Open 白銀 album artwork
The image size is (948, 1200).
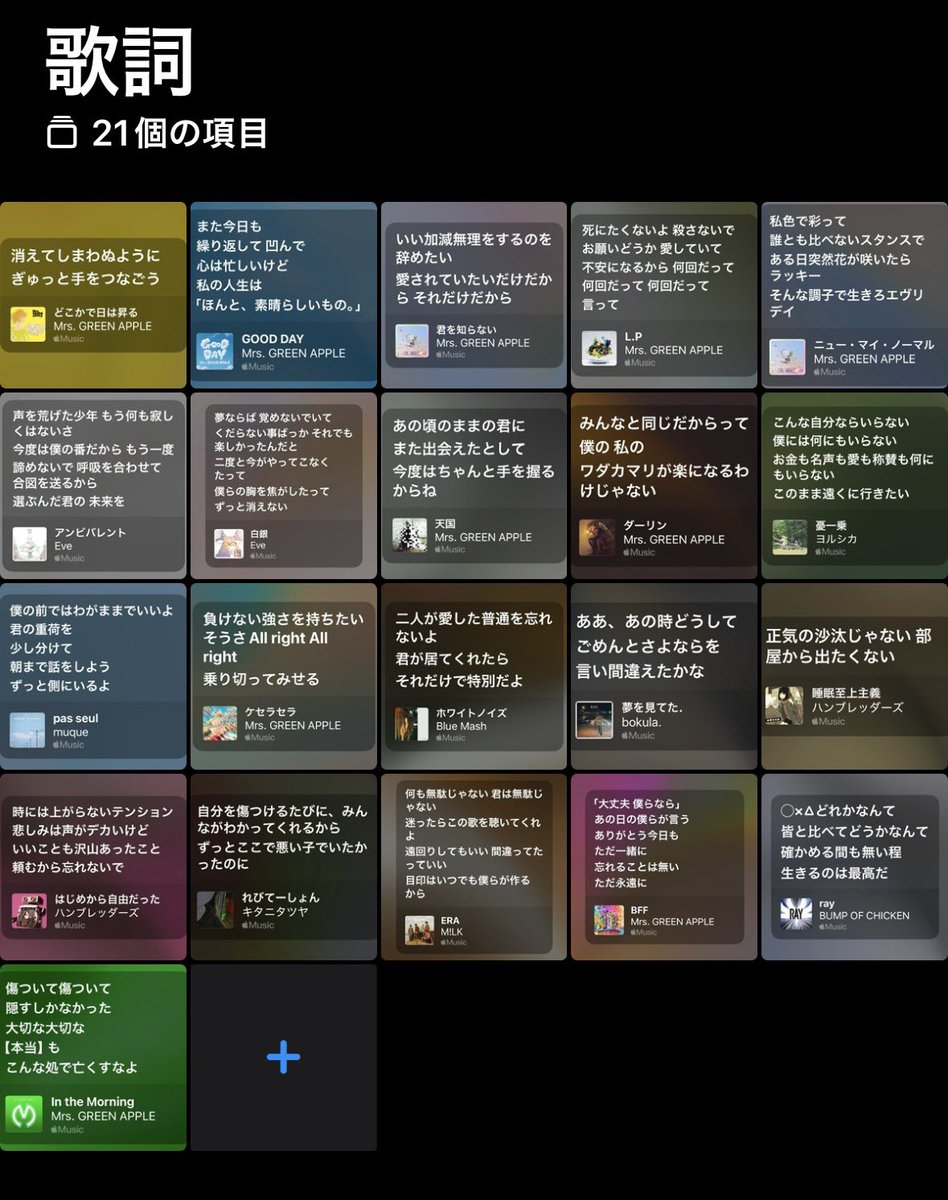(229, 544)
